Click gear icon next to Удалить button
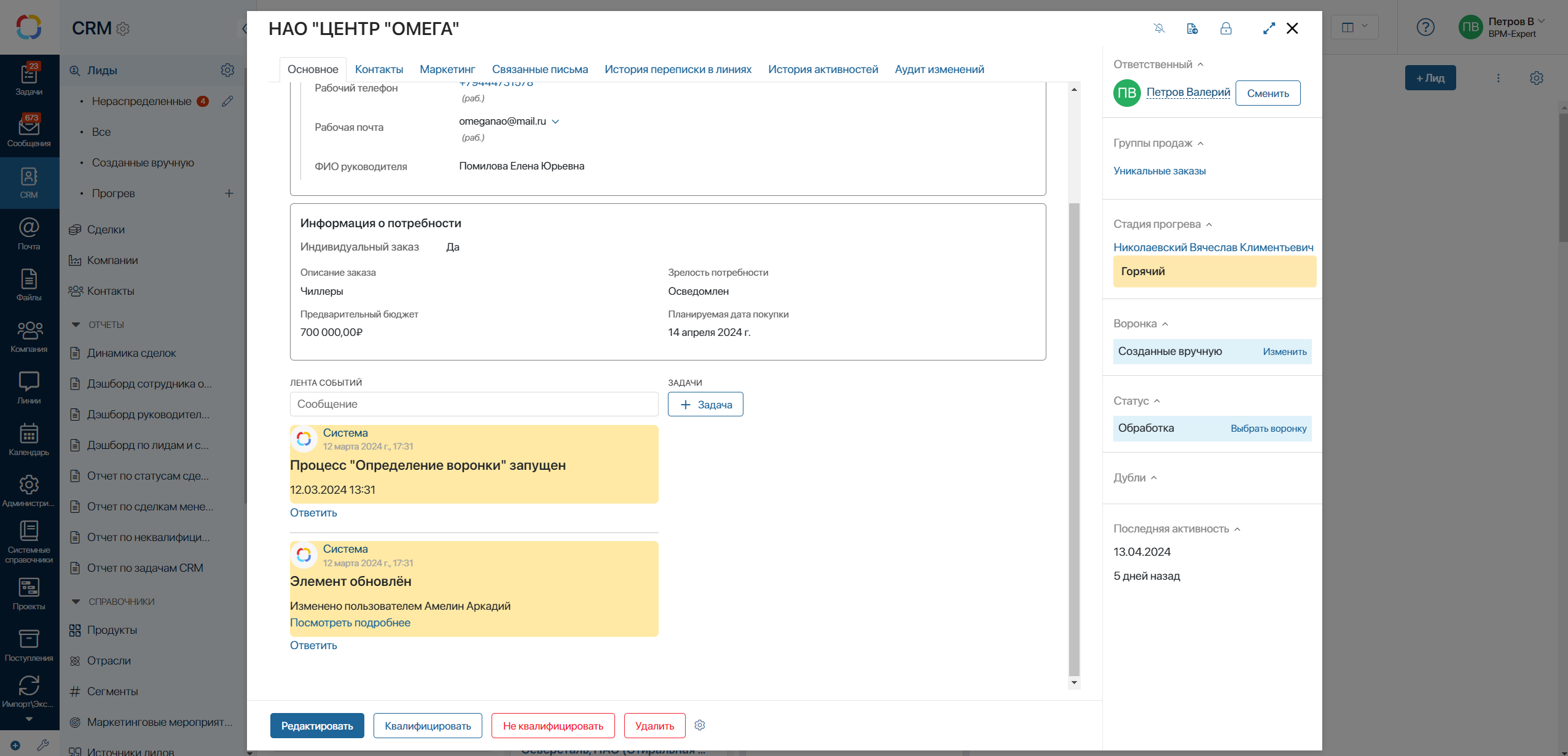Screen dimensions: 1568x756 click(700, 725)
